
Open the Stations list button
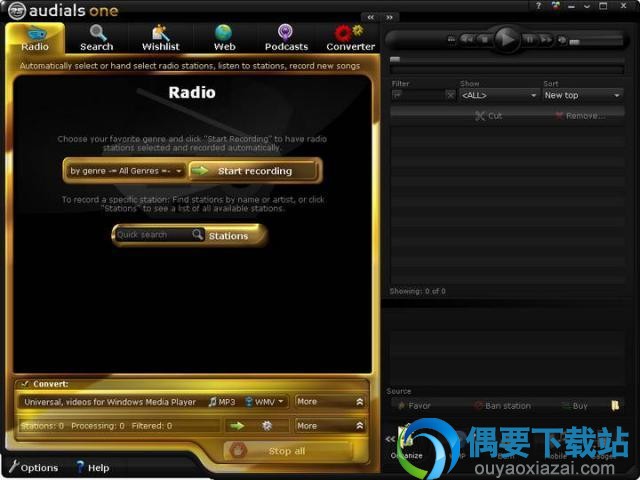click(x=229, y=236)
